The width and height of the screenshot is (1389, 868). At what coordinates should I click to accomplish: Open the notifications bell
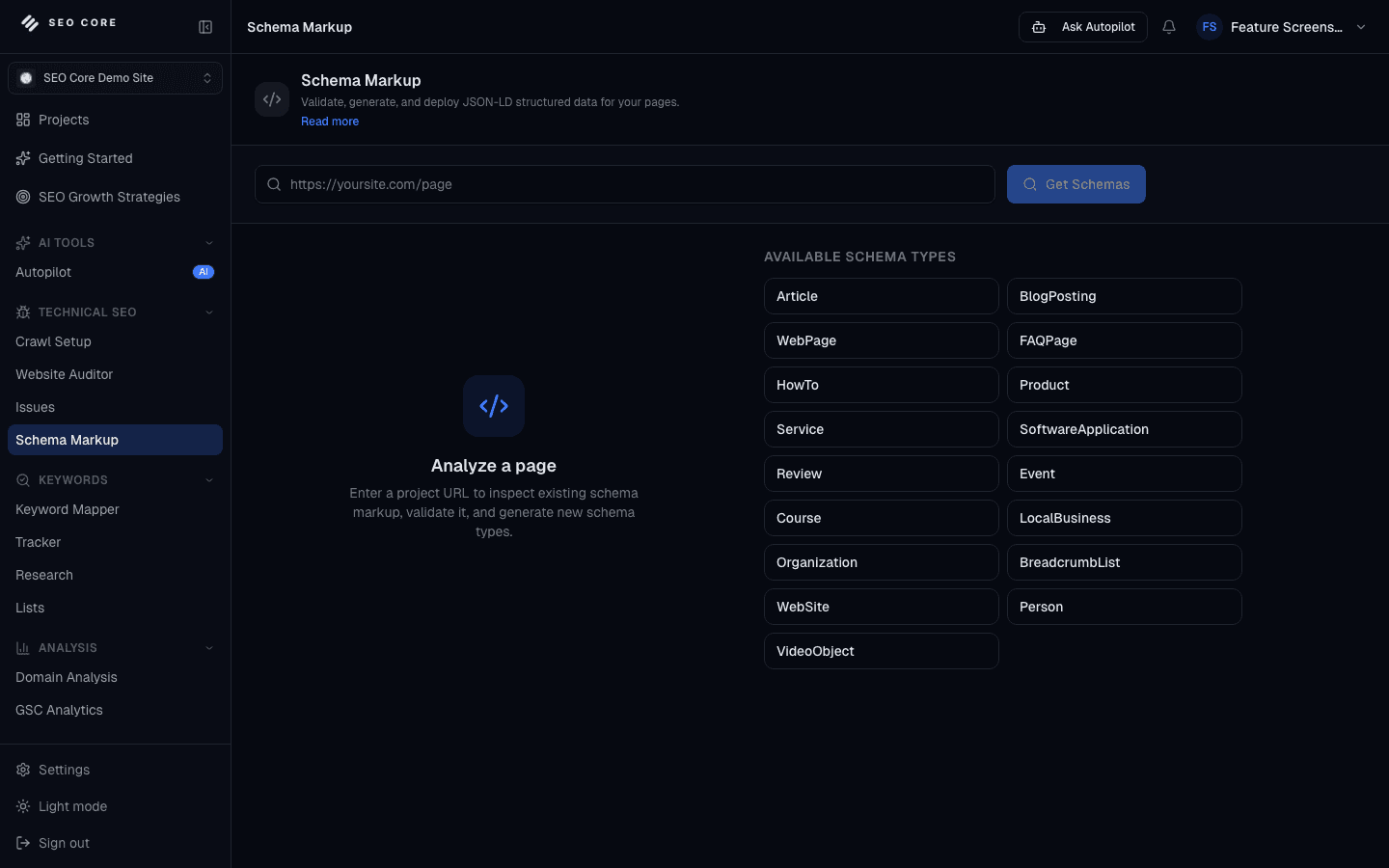pyautogui.click(x=1169, y=27)
